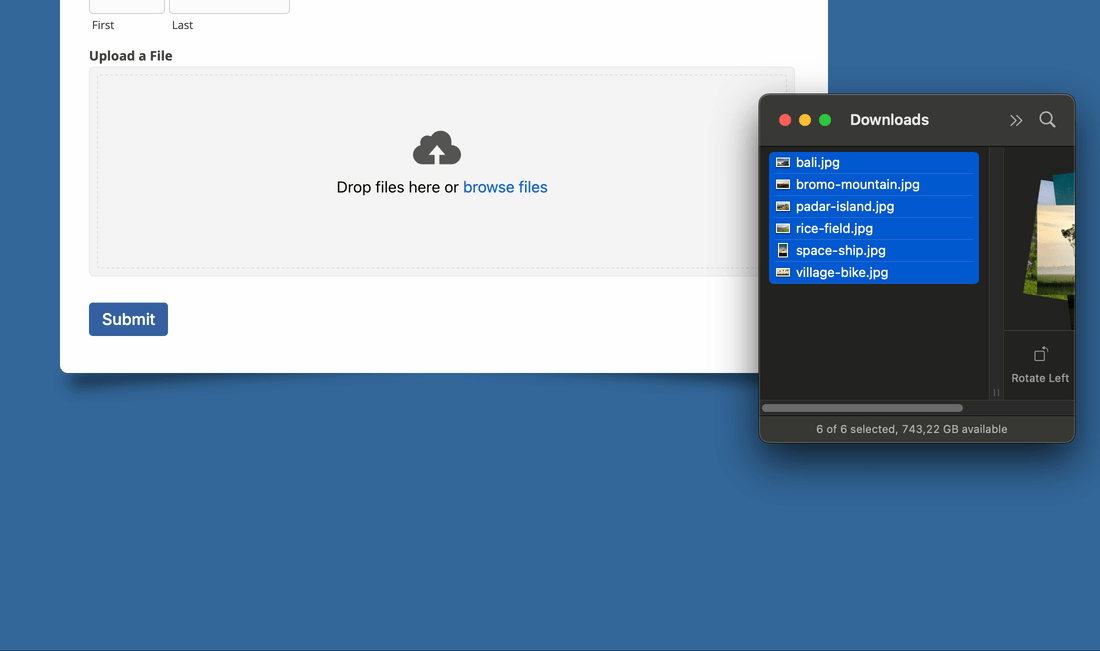Click the preview pane divider handle

[996, 390]
